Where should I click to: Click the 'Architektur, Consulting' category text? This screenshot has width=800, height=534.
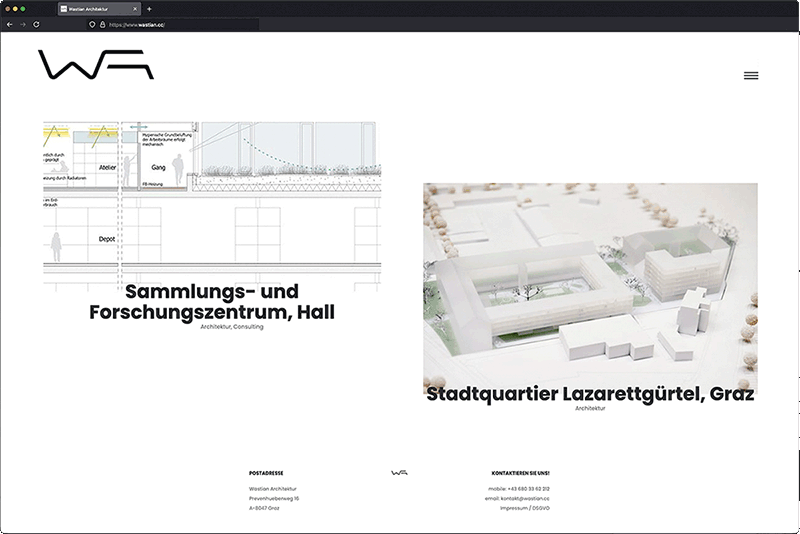pos(232,327)
